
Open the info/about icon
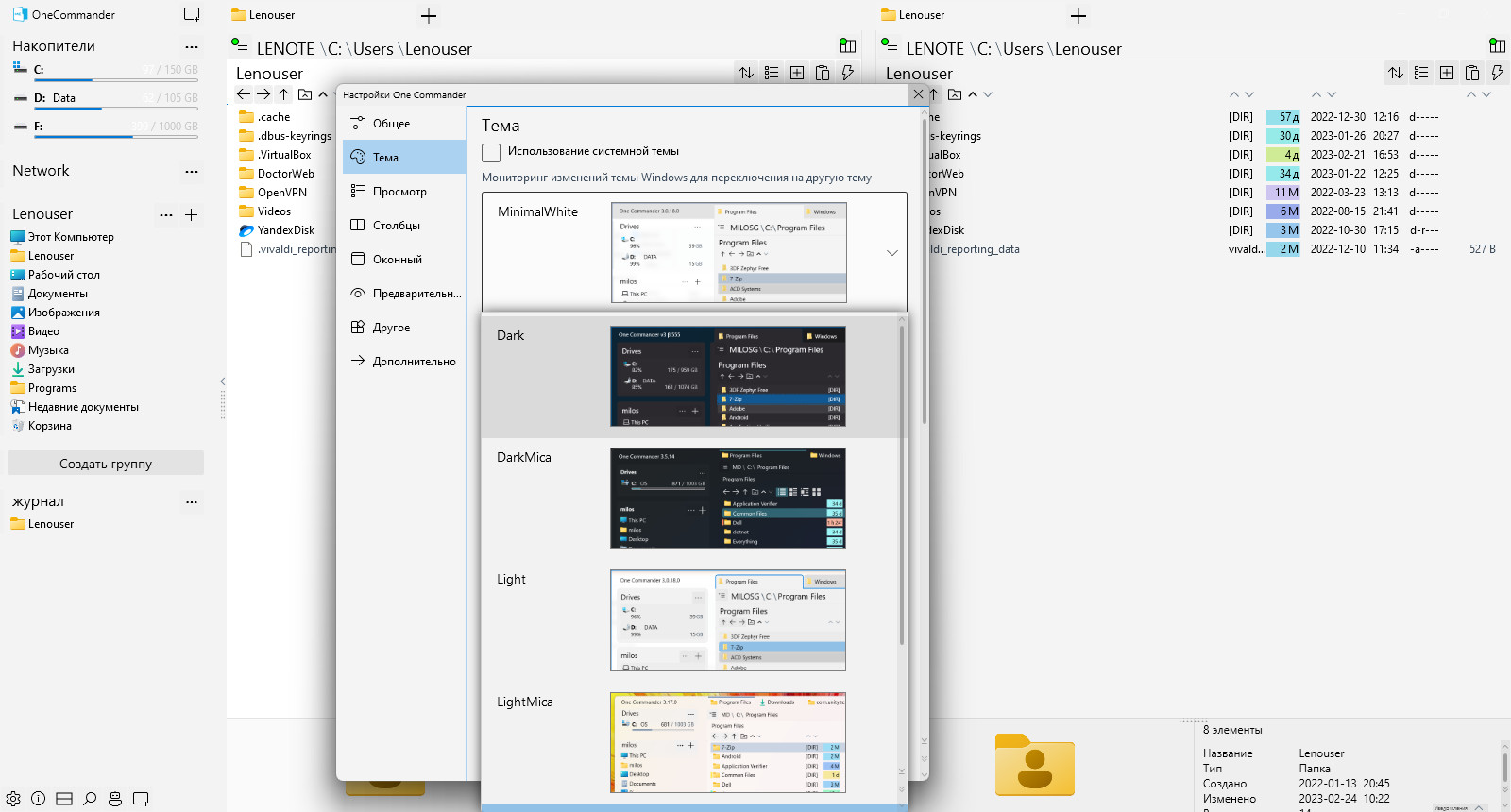pos(39,799)
